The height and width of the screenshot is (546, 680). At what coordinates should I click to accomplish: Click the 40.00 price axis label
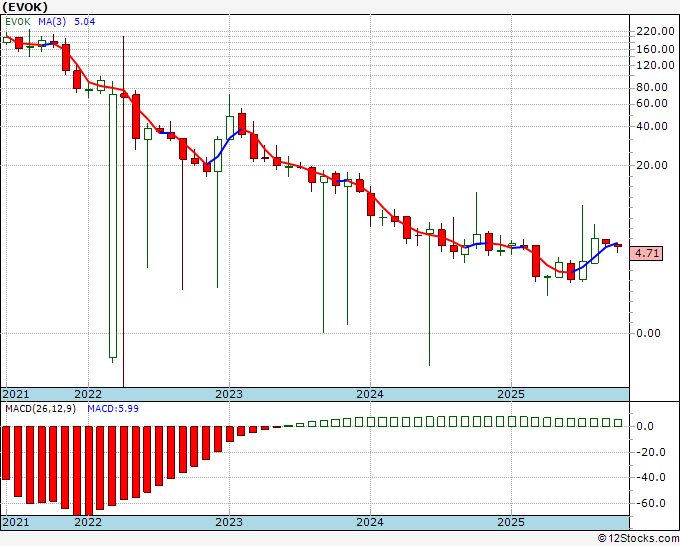[652, 126]
